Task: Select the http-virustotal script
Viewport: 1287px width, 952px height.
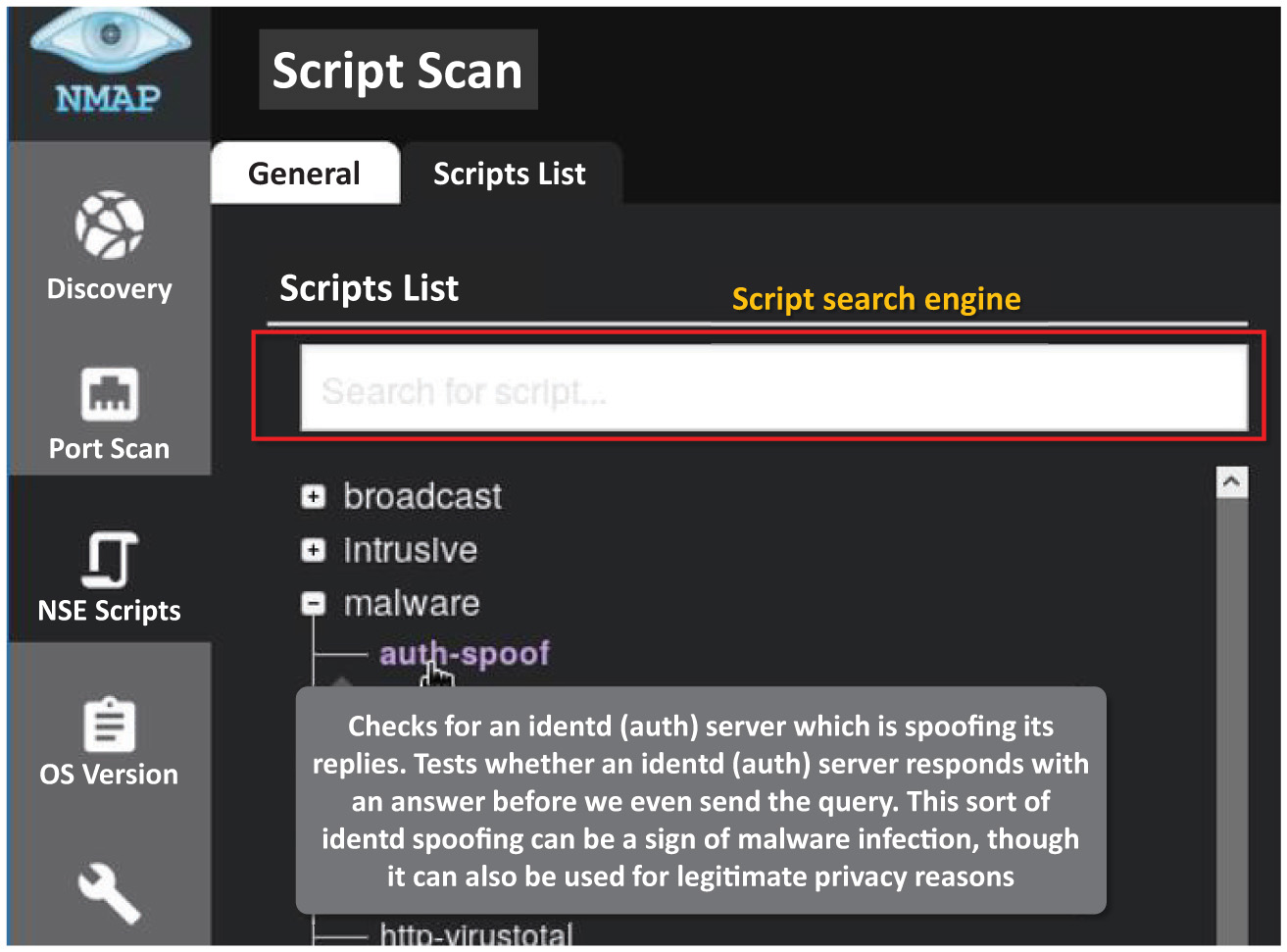Action: [476, 934]
